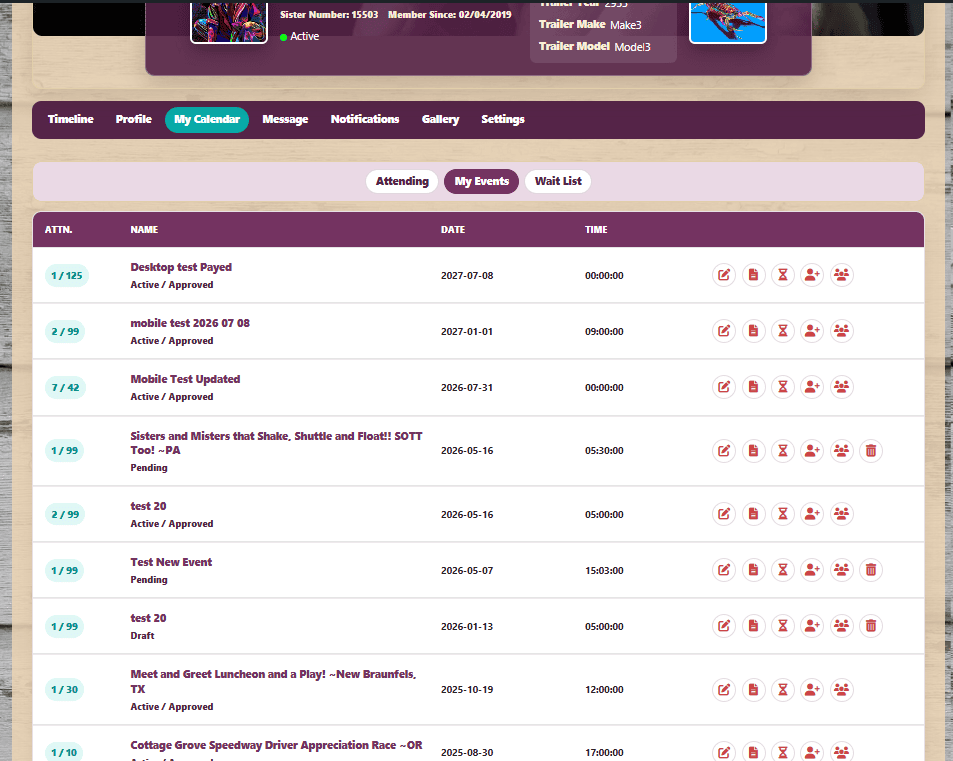Open document icon for mobile test 2026 07 08
953x761 pixels.
754,331
